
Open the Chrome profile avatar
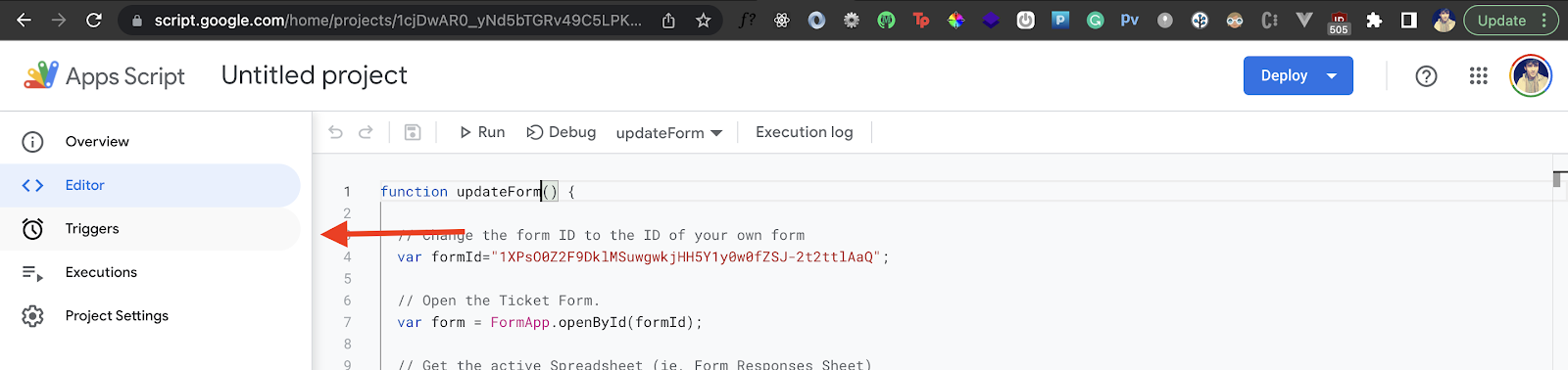click(1444, 20)
